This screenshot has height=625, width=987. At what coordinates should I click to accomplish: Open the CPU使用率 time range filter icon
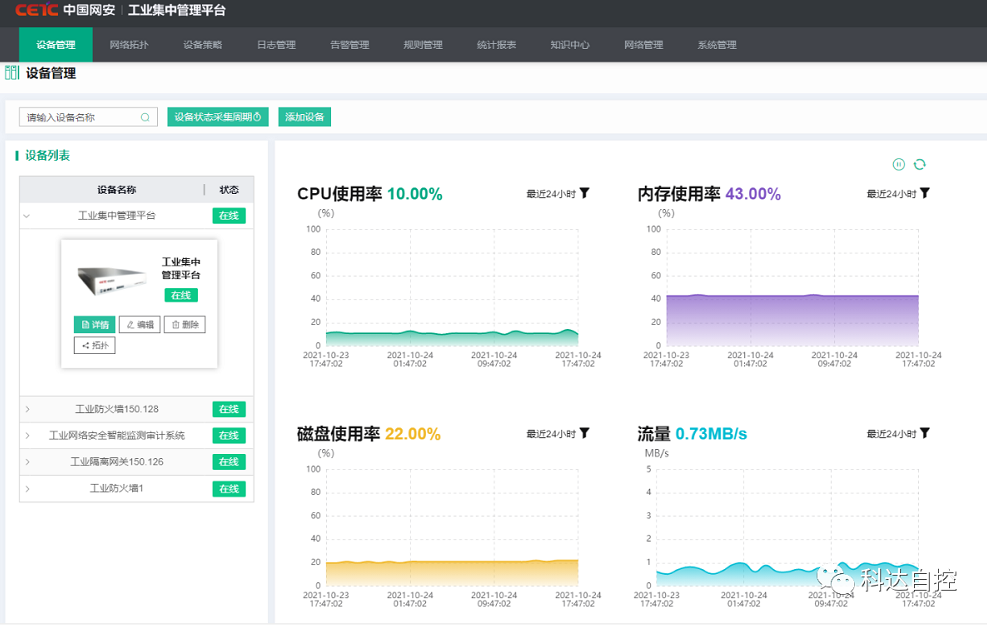pyautogui.click(x=584, y=195)
